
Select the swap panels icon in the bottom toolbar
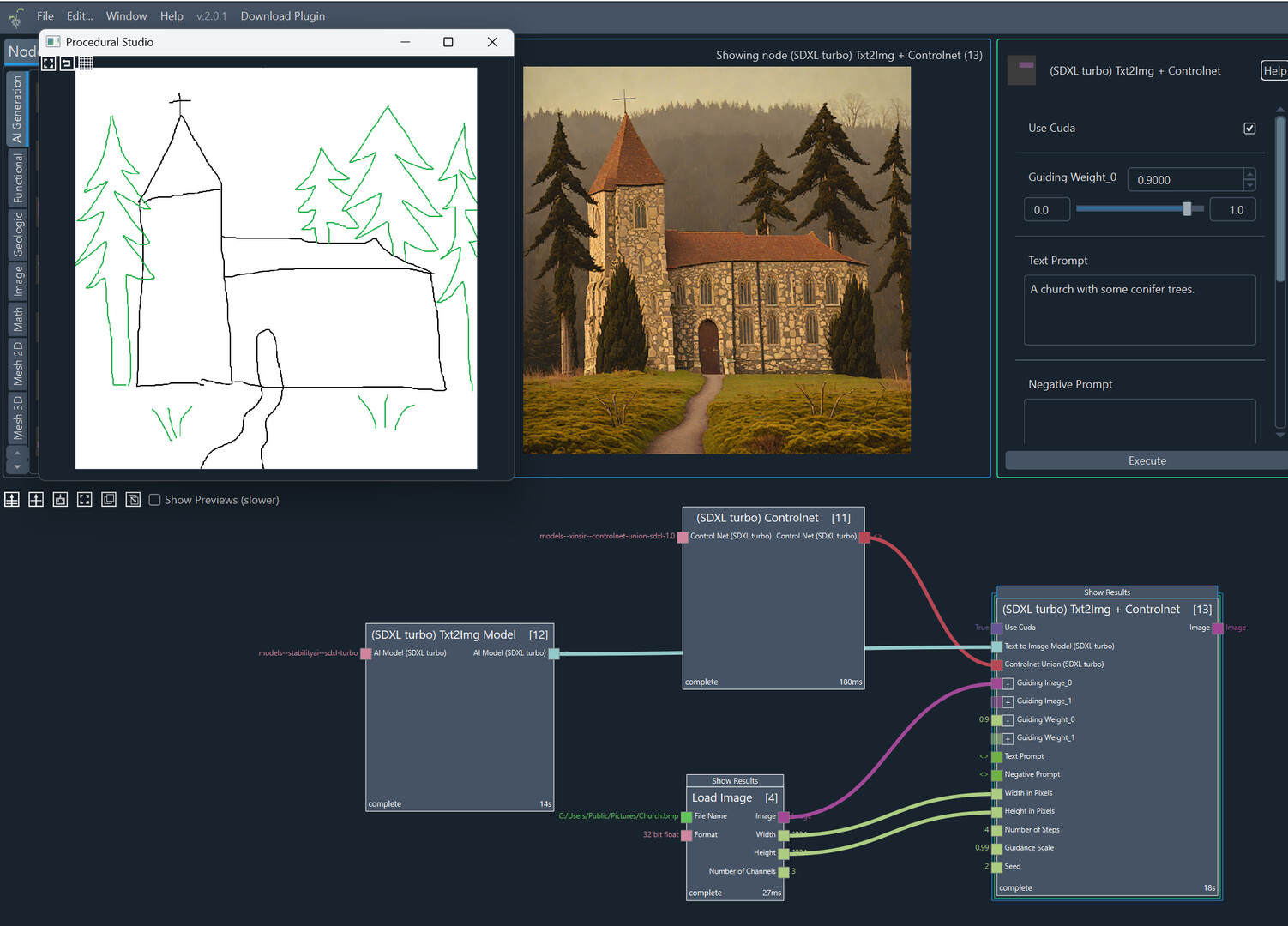tap(133, 499)
